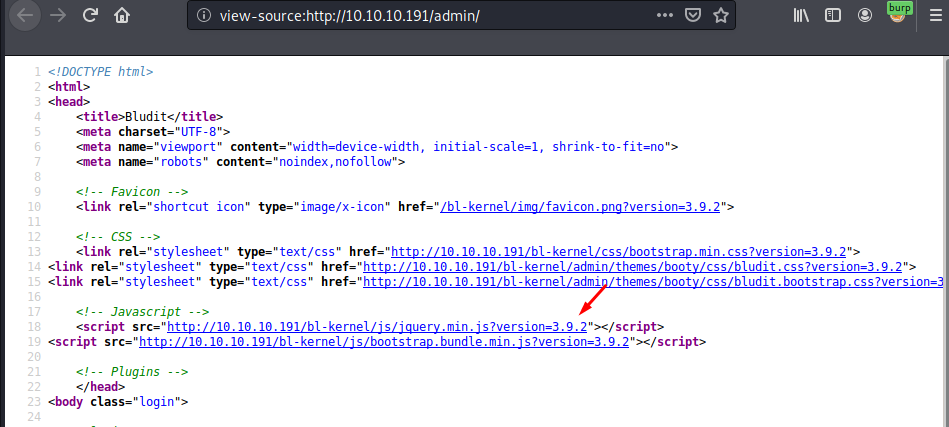
Task: Go back with the browser back arrow
Action: [x=25, y=15]
